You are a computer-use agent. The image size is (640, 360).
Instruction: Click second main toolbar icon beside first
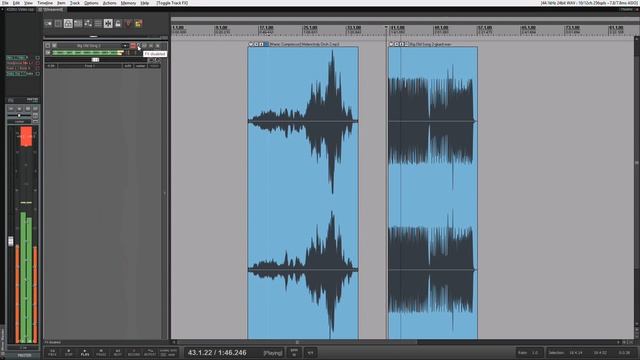(58, 24)
